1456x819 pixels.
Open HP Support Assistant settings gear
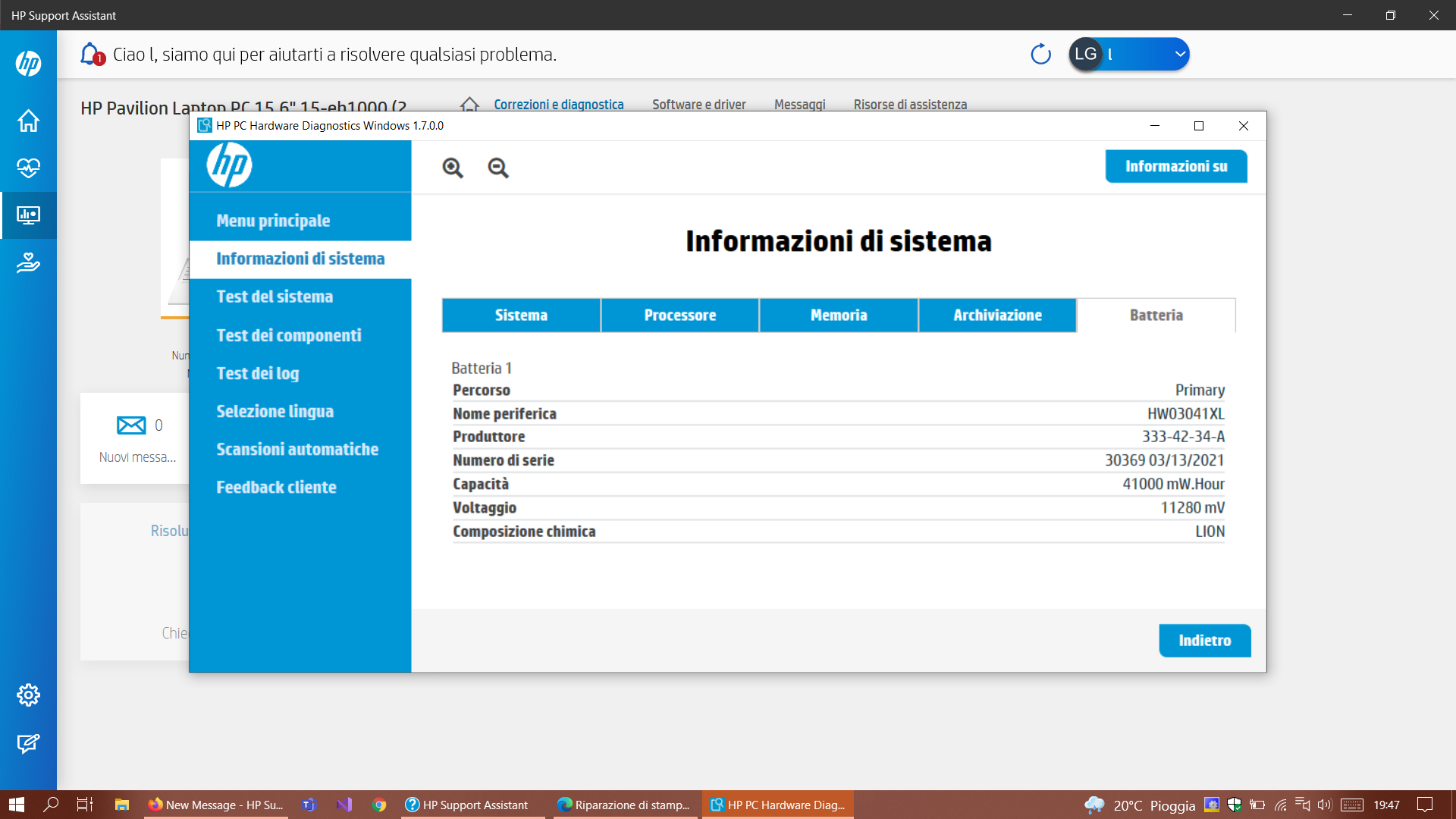pos(28,695)
